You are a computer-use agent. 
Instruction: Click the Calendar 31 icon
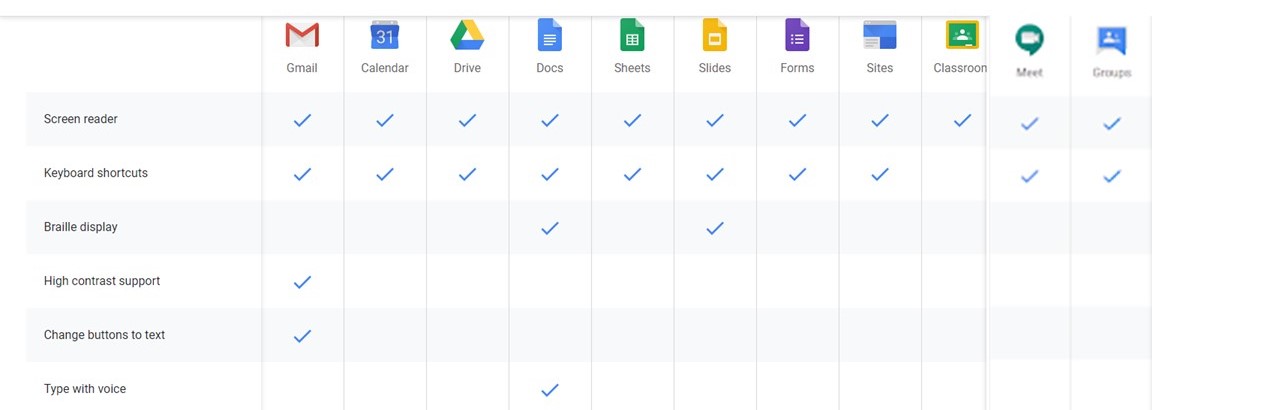[x=385, y=35]
